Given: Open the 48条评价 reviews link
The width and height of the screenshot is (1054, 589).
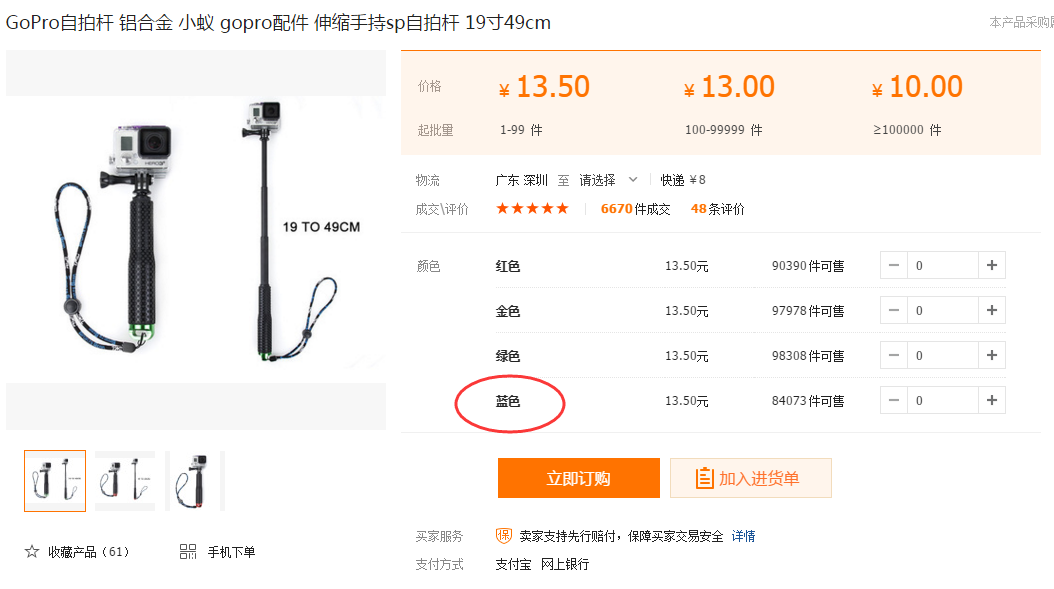Looking at the screenshot, I should [717, 209].
